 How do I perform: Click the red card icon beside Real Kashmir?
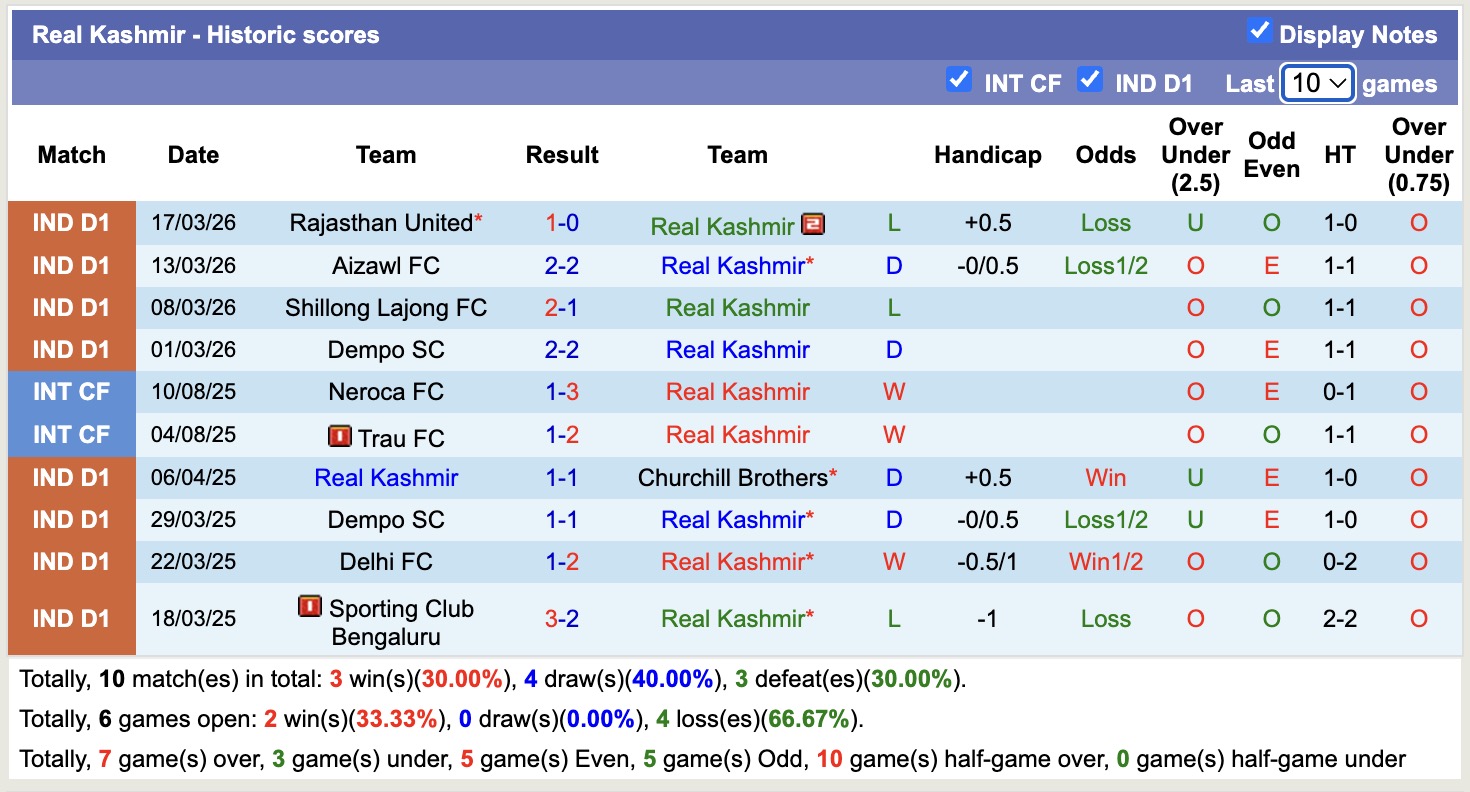813,224
